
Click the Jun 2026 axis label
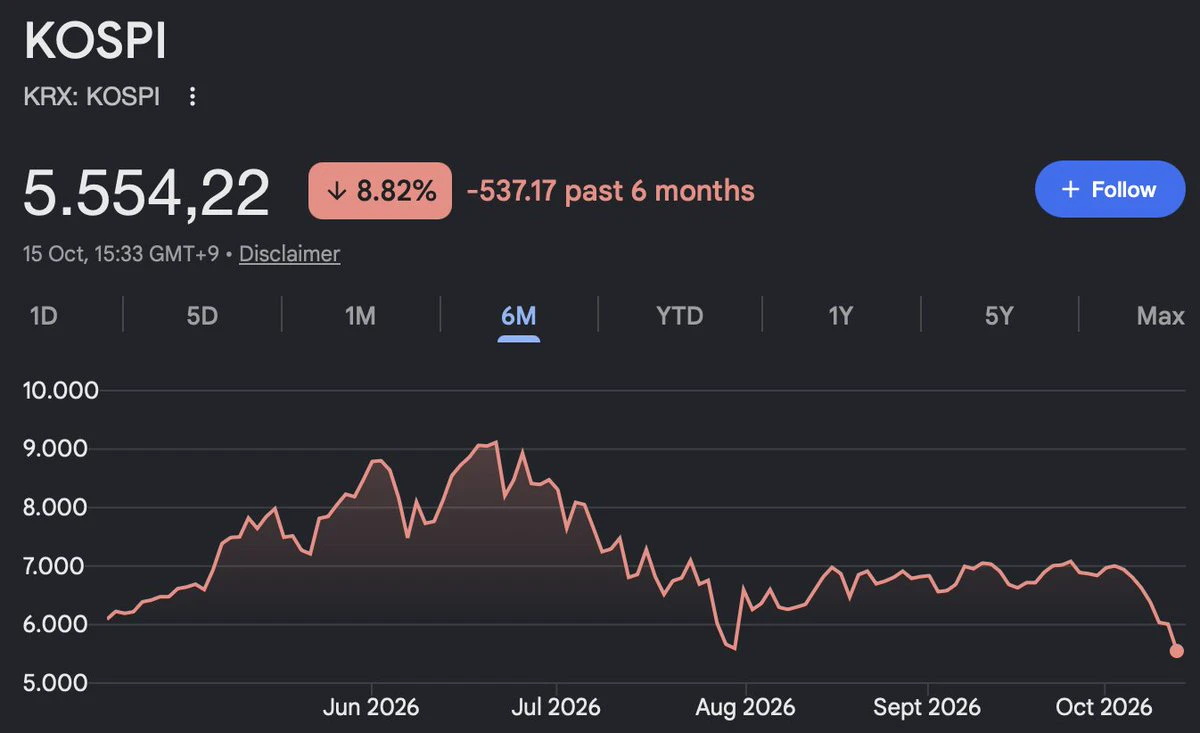(371, 707)
